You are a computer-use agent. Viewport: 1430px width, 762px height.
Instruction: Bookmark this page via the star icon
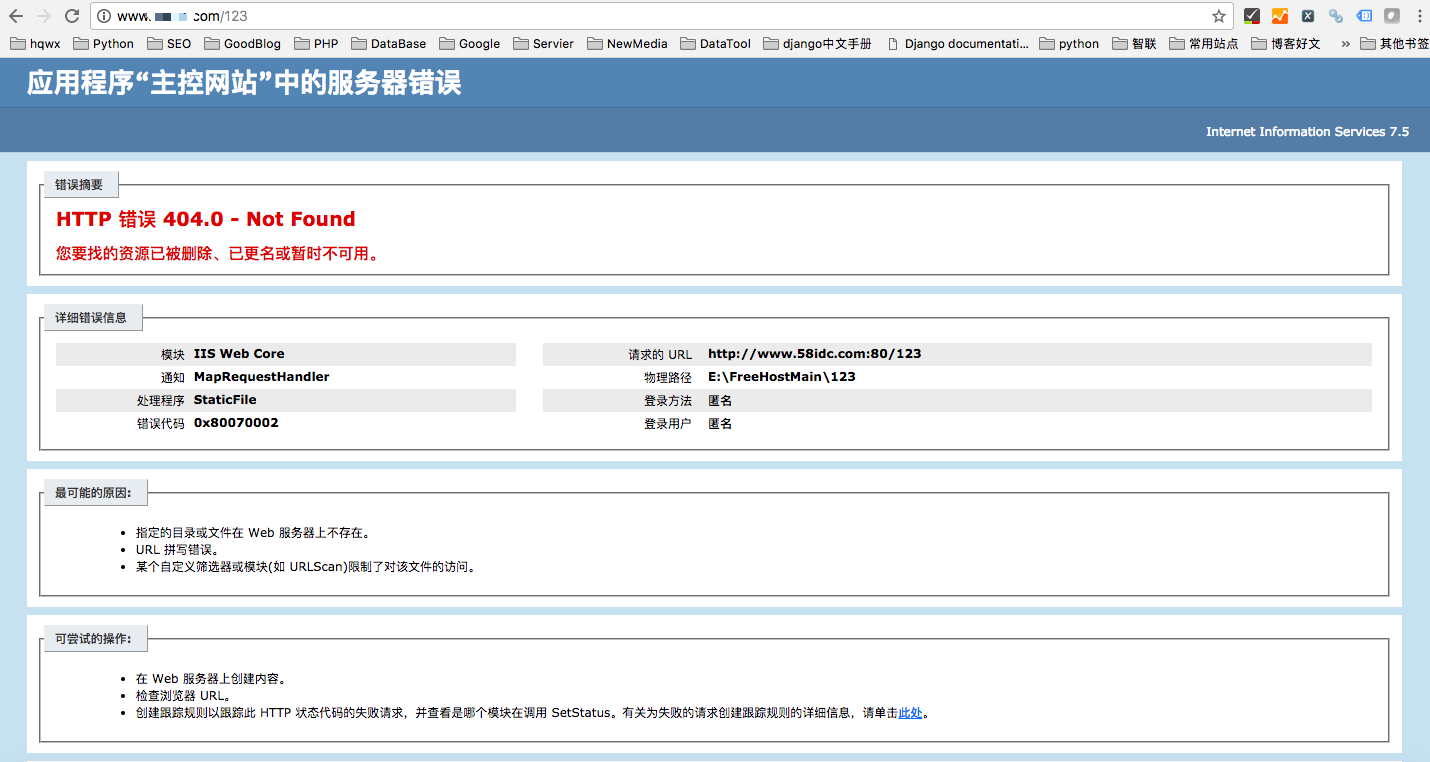coord(1218,15)
